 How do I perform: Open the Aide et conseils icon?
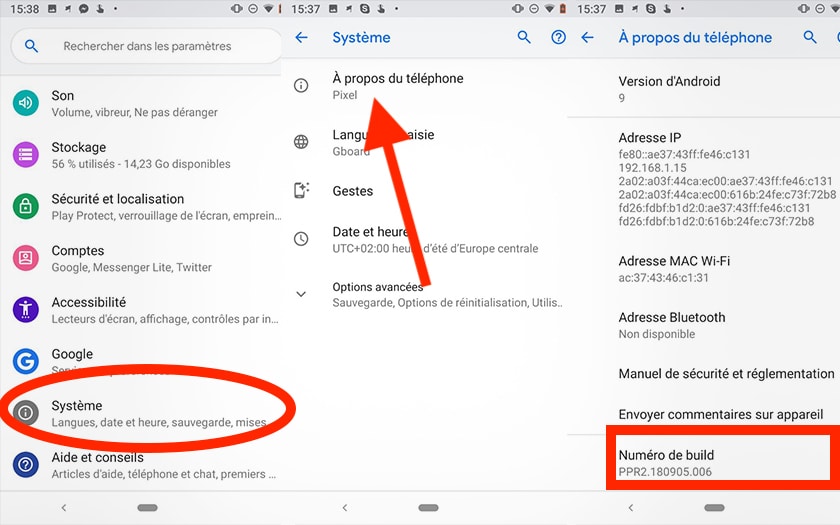point(26,465)
